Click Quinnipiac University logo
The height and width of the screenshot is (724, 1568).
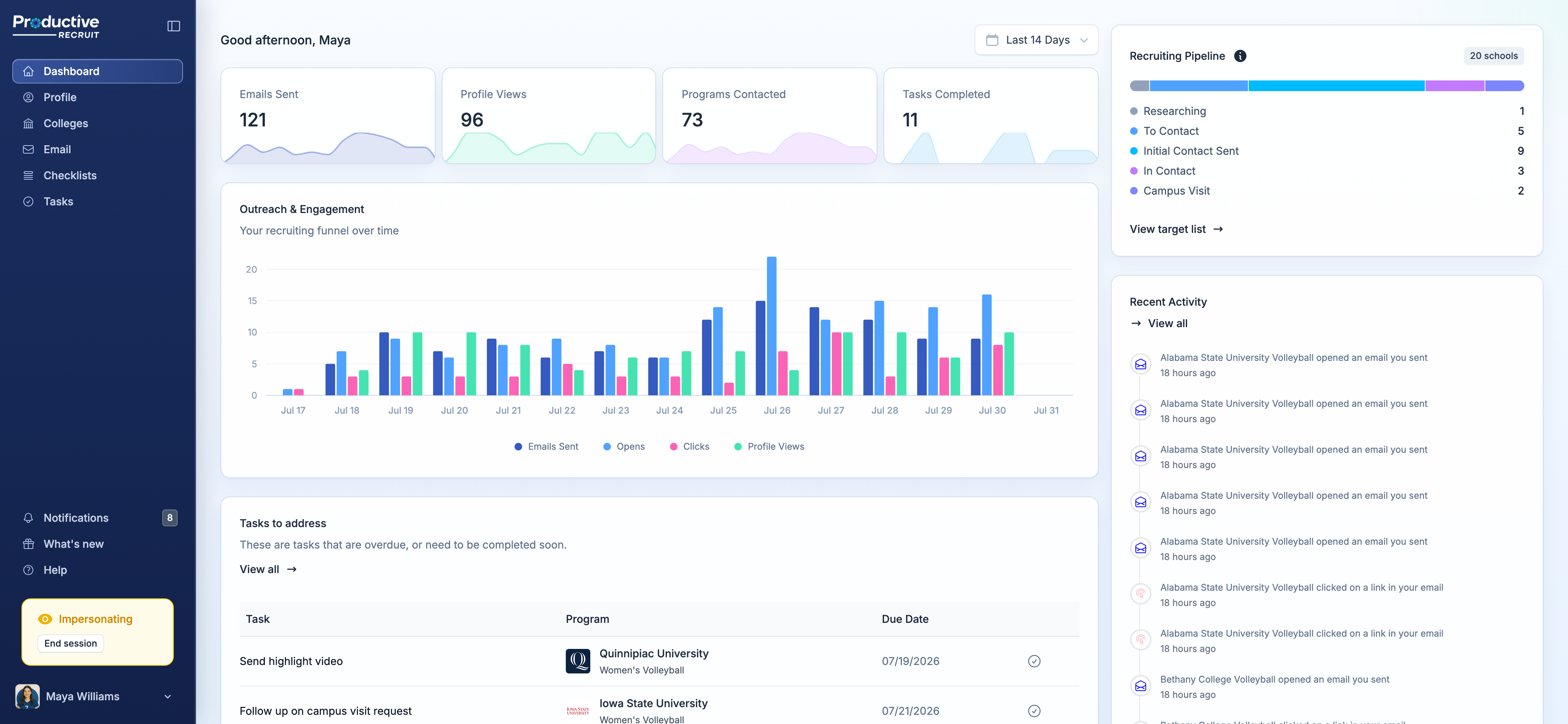578,661
